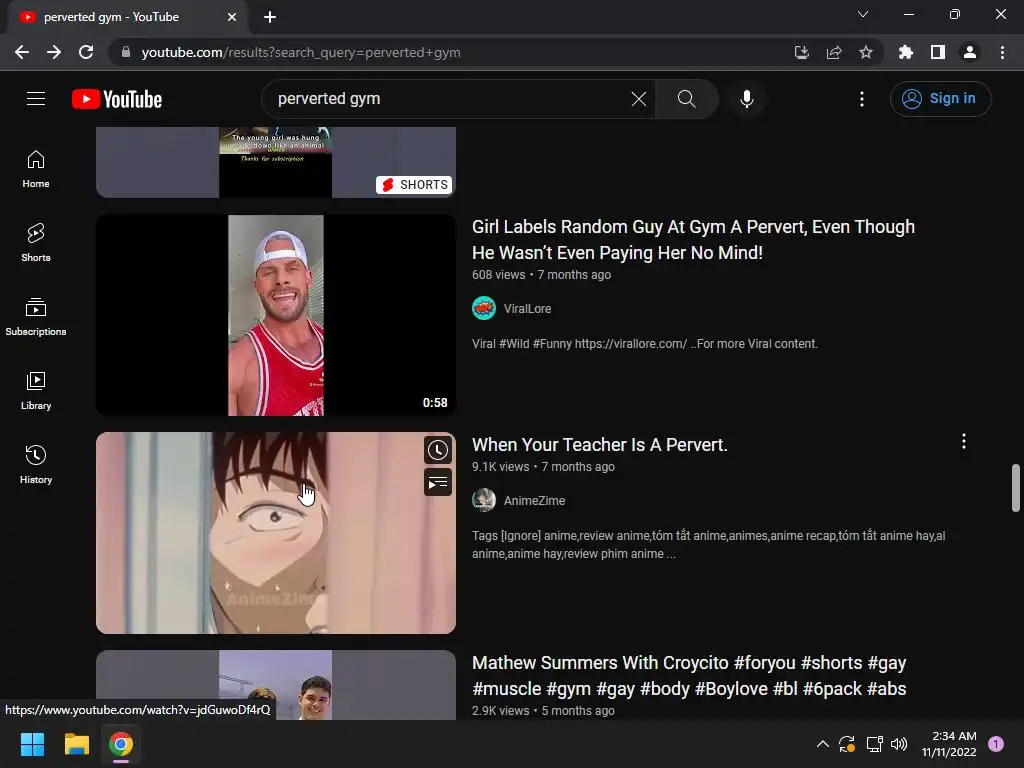Toggle Chrome side panel
The width and height of the screenshot is (1024, 768).
937,52
